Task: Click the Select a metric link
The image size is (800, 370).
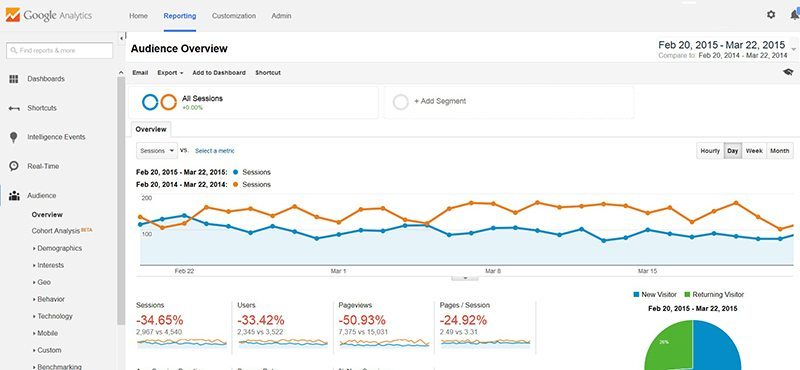Action: tap(215, 151)
